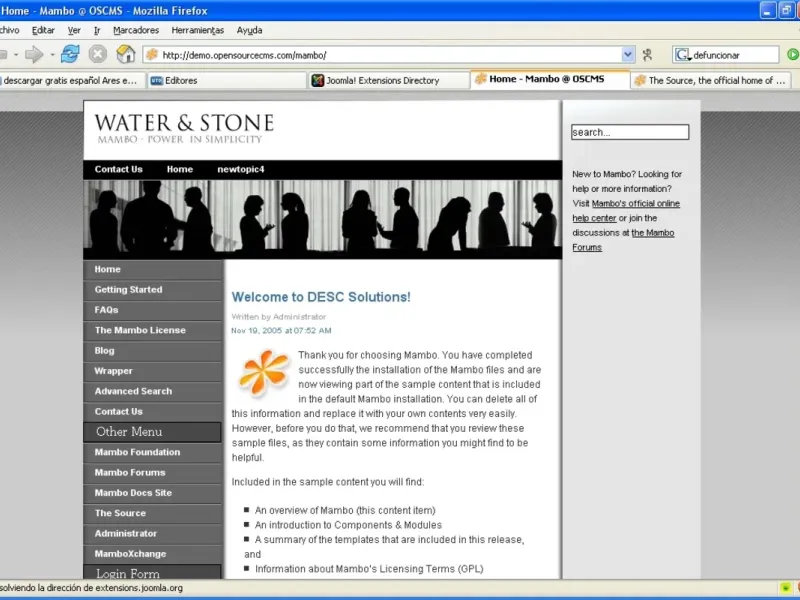Click the Water & Stone site logo
800x600 pixels.
pos(184,129)
